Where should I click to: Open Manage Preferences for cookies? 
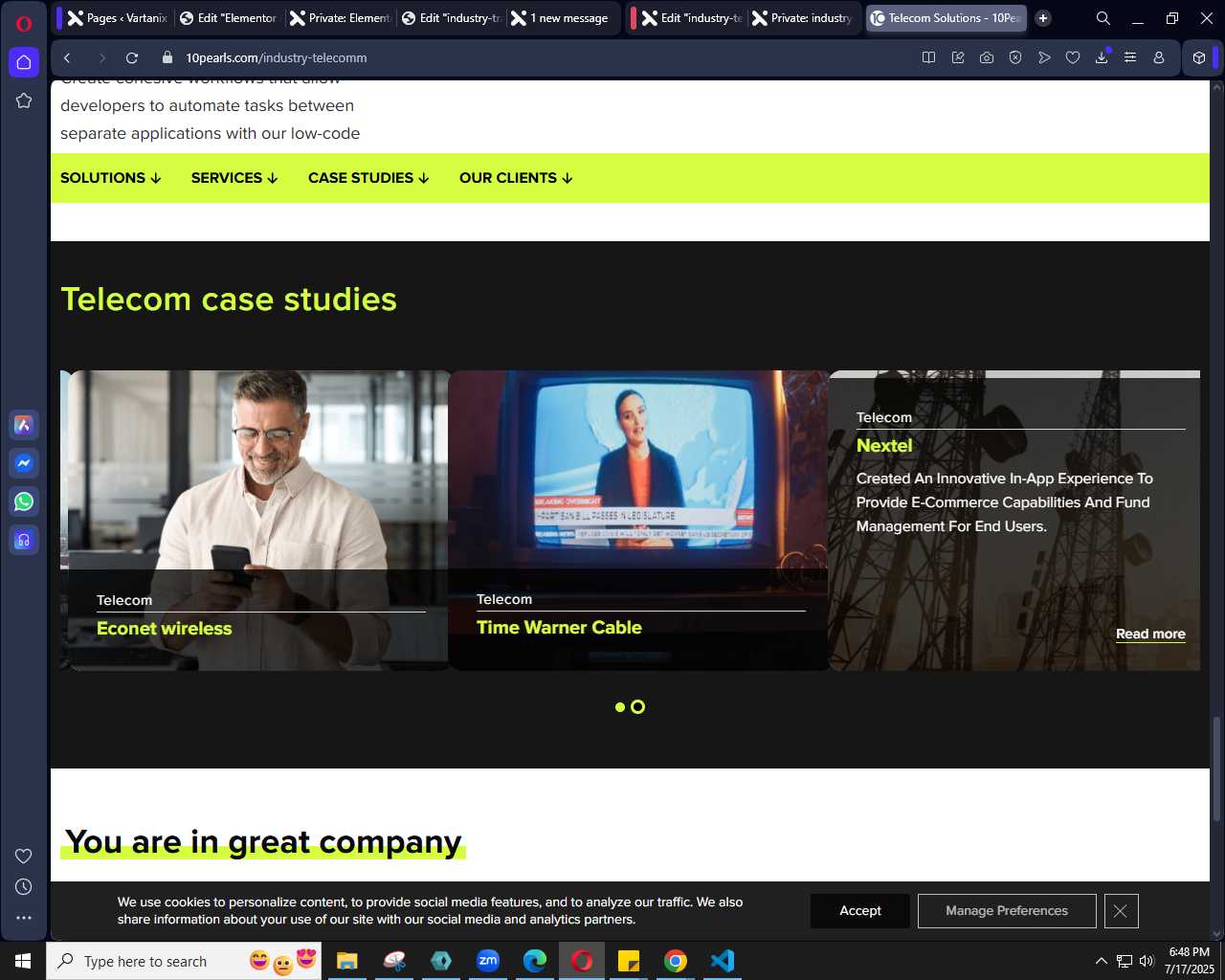[x=1007, y=911]
